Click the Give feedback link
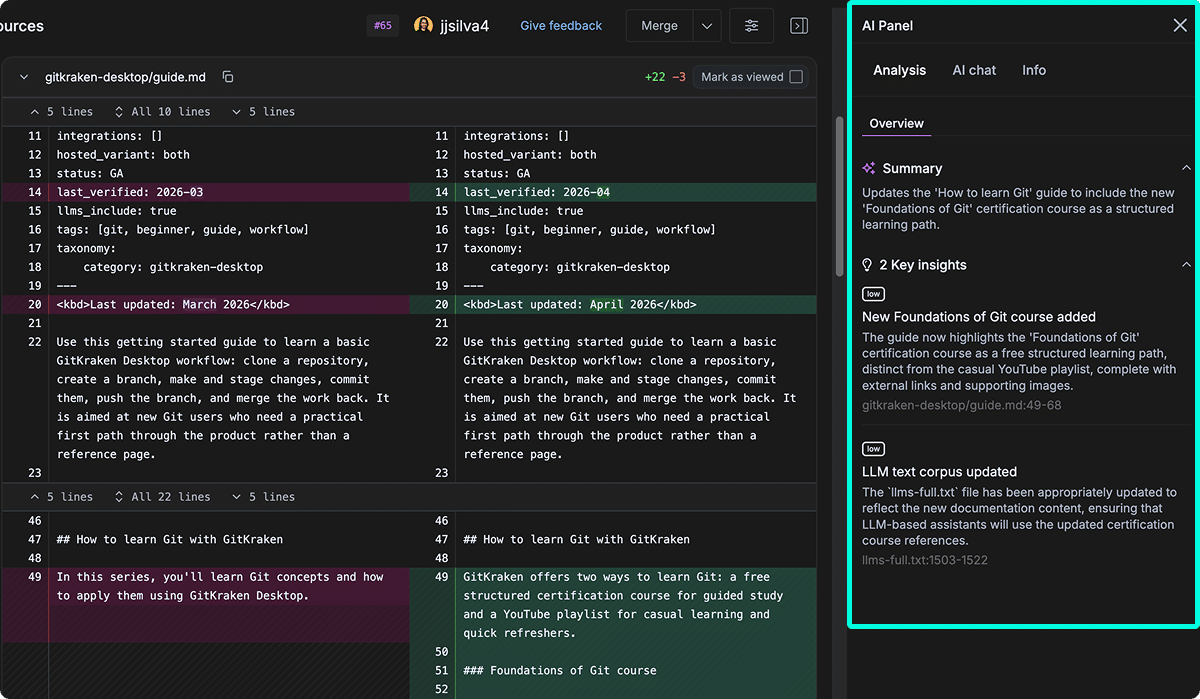The image size is (1200, 699). [x=561, y=26]
